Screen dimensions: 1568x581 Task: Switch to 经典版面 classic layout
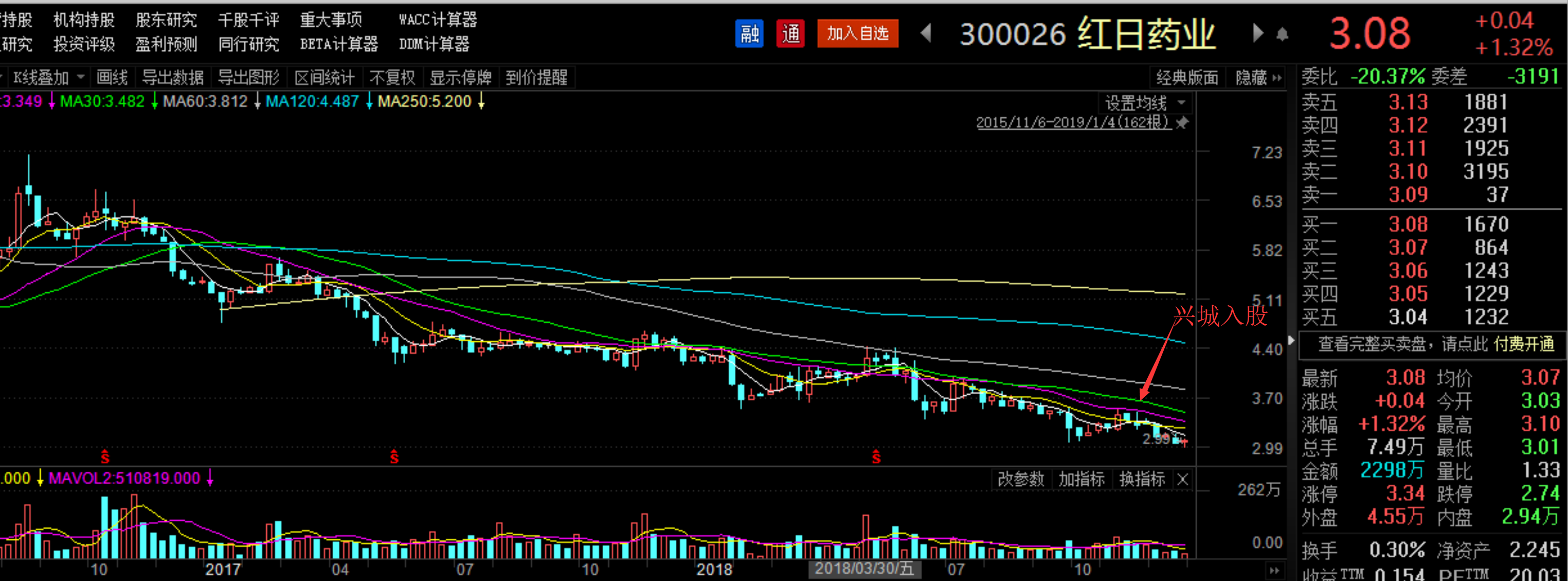click(x=1187, y=78)
